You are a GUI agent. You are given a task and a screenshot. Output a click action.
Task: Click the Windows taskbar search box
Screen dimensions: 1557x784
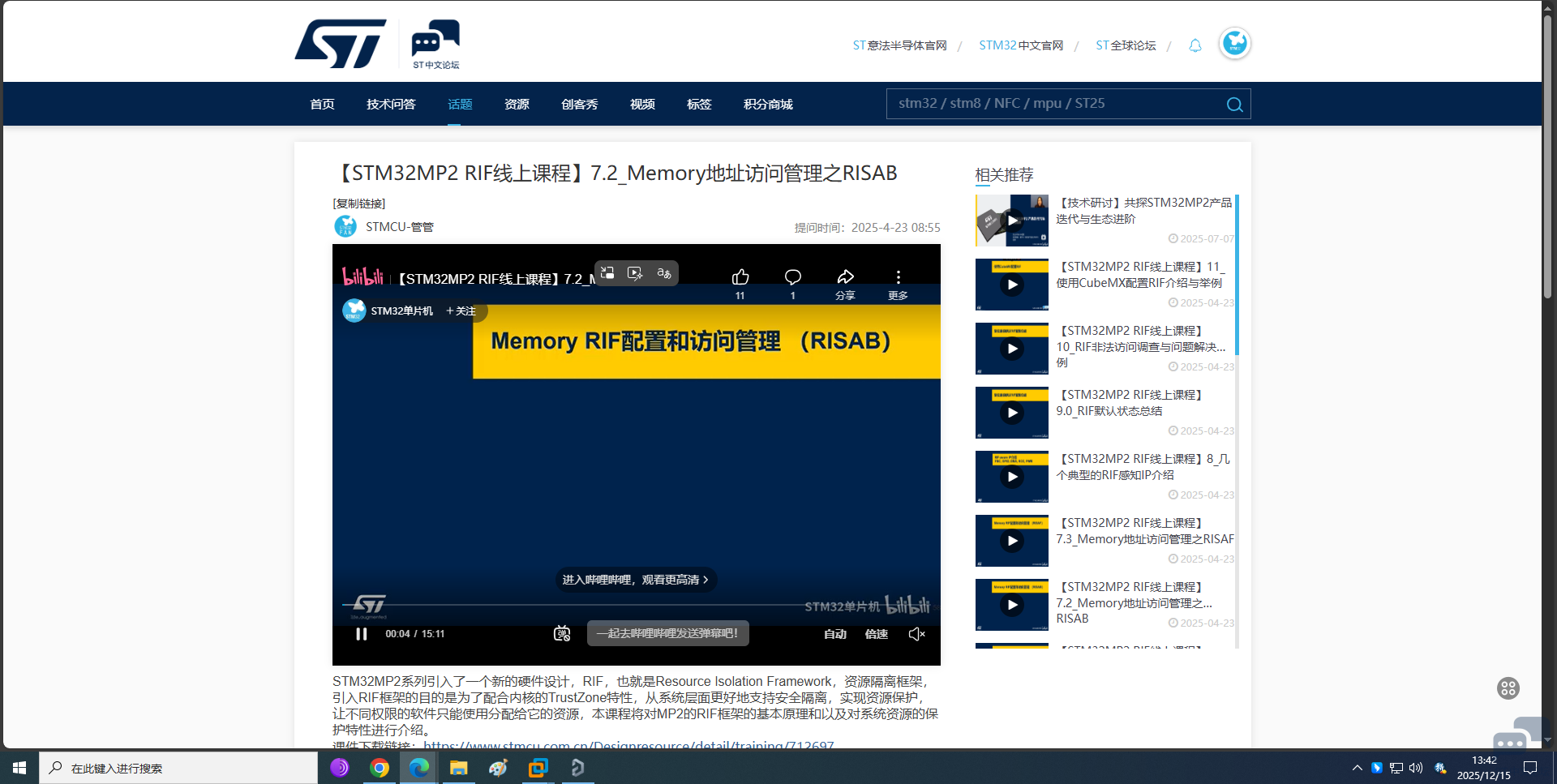178,768
